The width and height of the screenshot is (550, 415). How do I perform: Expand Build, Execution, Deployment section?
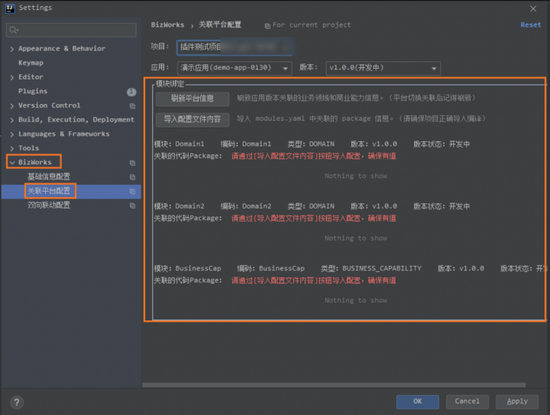tap(12, 120)
